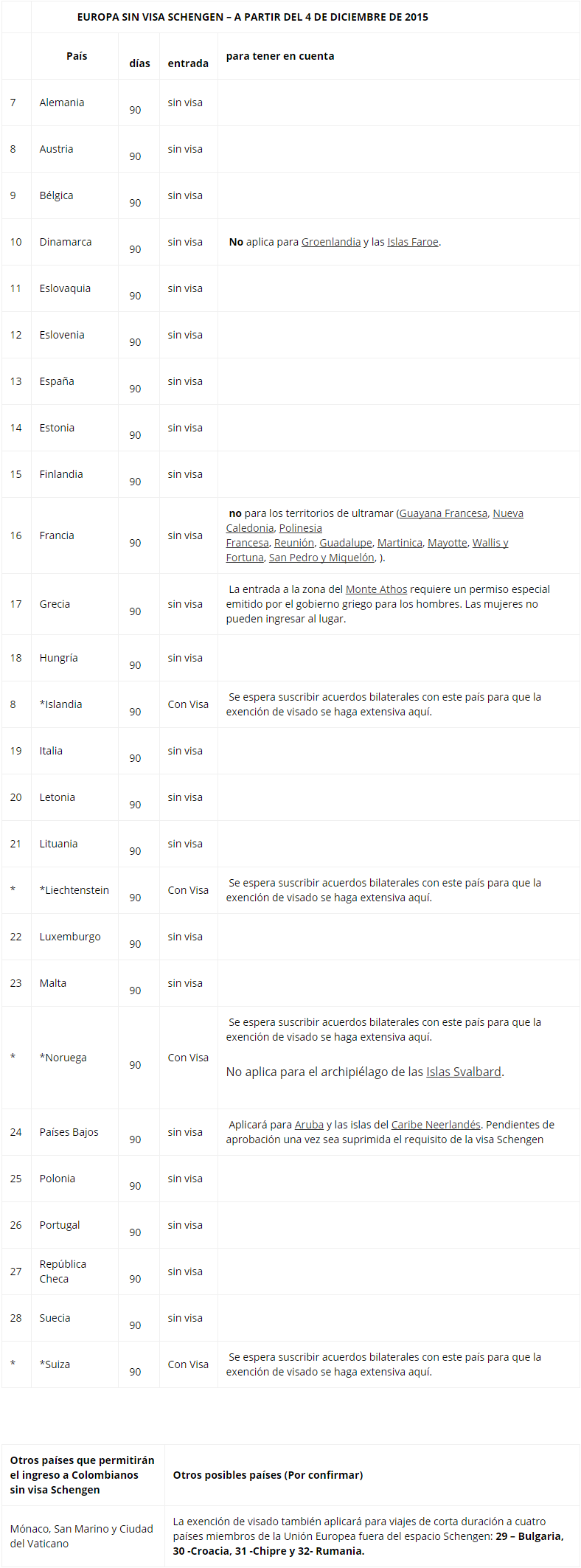The height and width of the screenshot is (1568, 581).
Task: Open the Guayana Francesa link
Action: (443, 513)
